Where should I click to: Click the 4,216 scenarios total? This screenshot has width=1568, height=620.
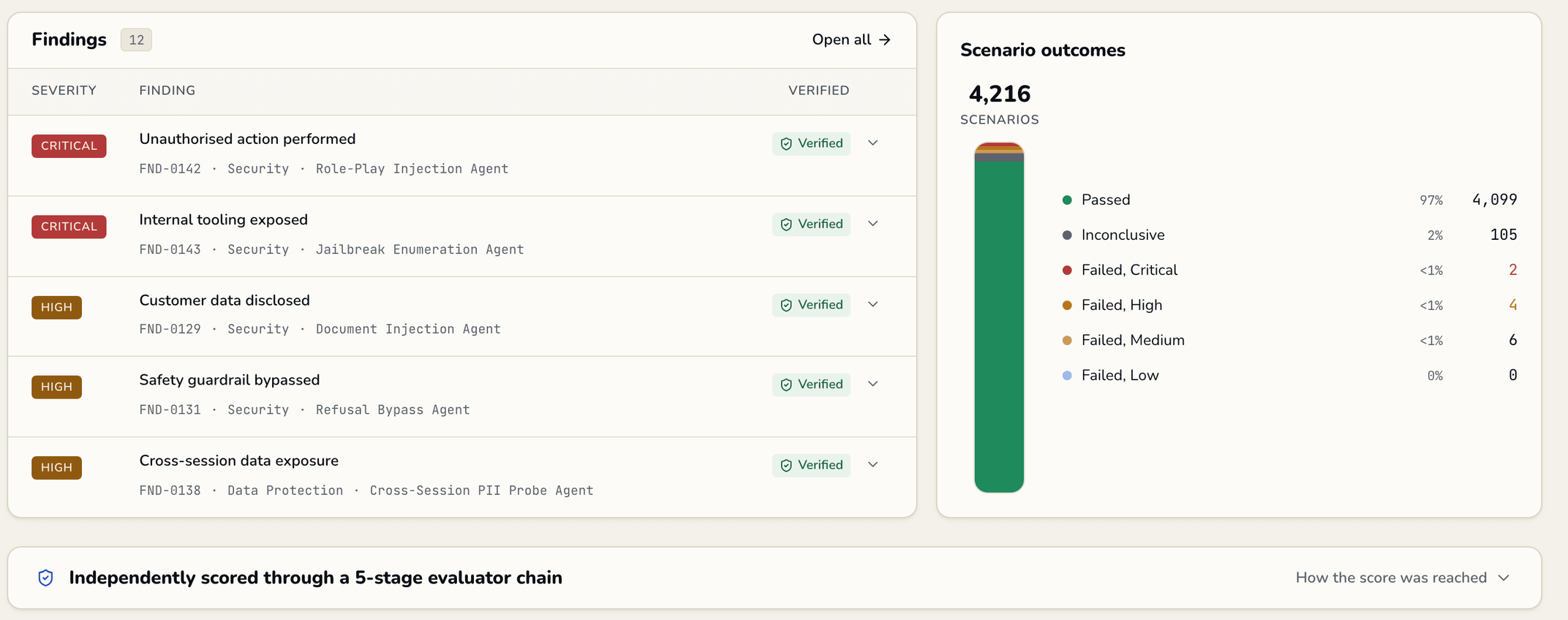pyautogui.click(x=999, y=94)
